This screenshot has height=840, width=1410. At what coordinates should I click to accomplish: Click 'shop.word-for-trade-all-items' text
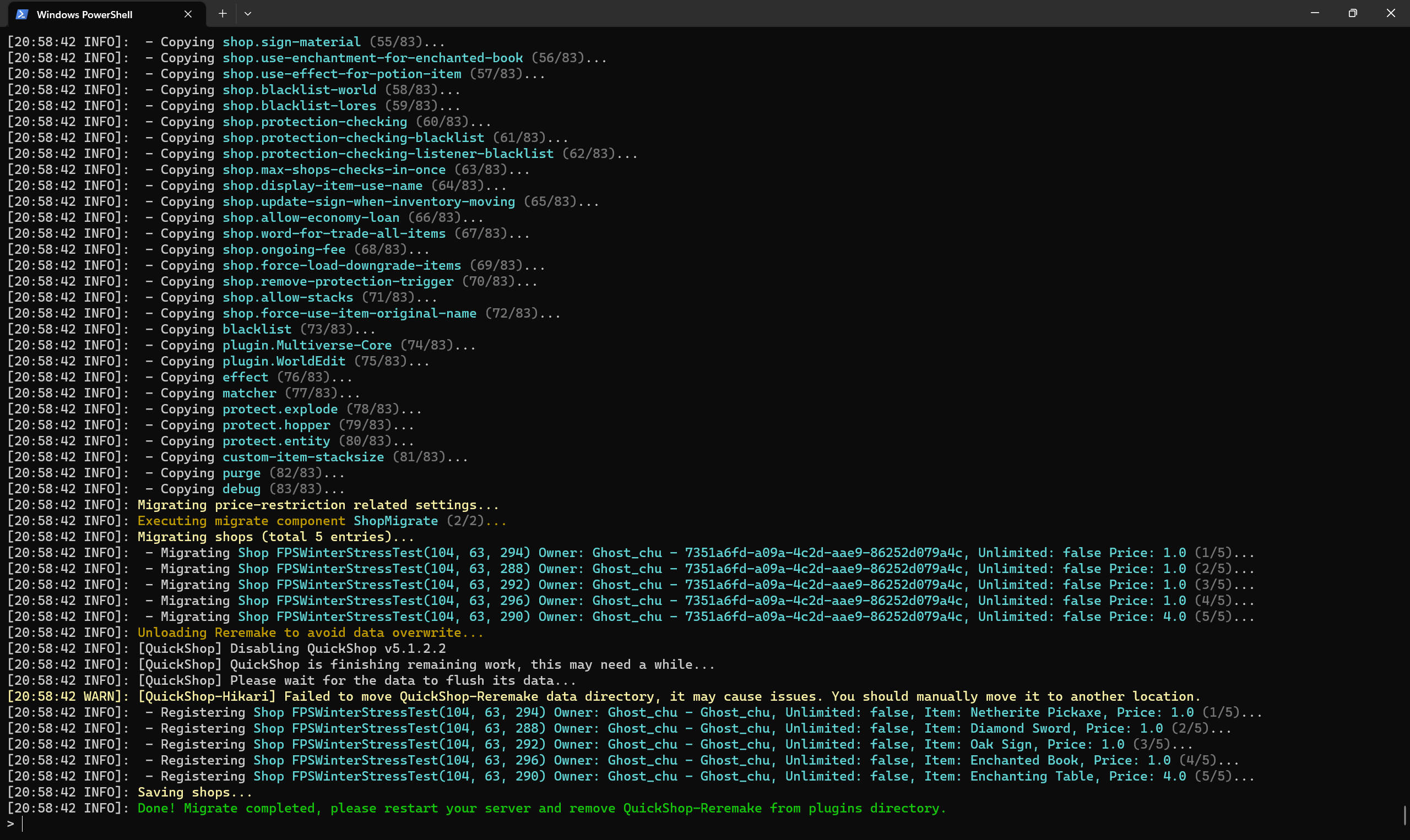334,233
